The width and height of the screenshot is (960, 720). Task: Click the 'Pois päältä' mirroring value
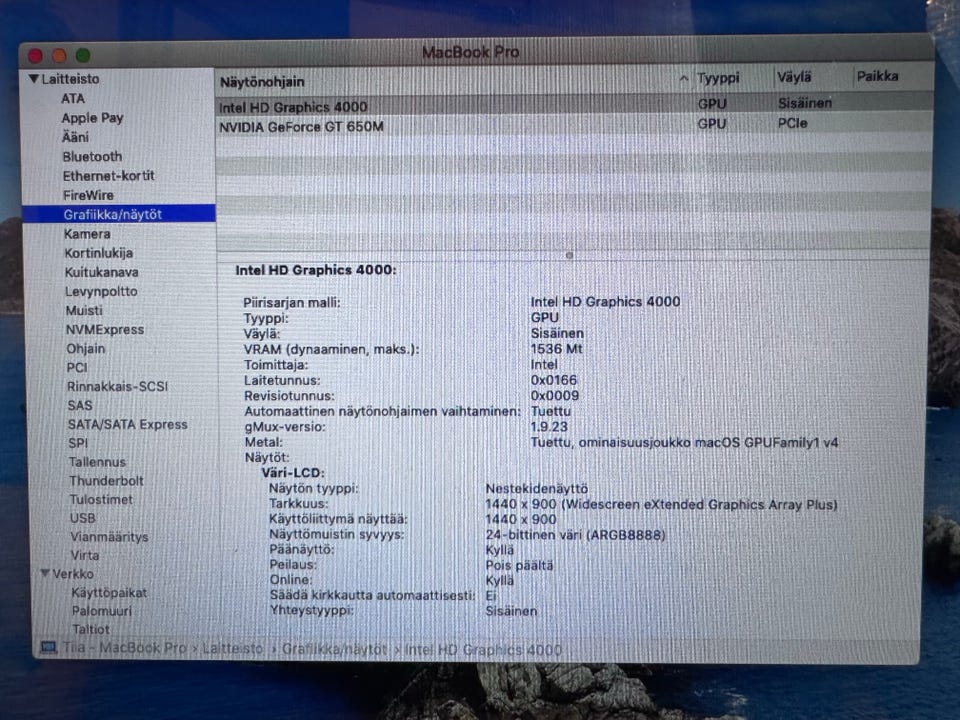[519, 565]
